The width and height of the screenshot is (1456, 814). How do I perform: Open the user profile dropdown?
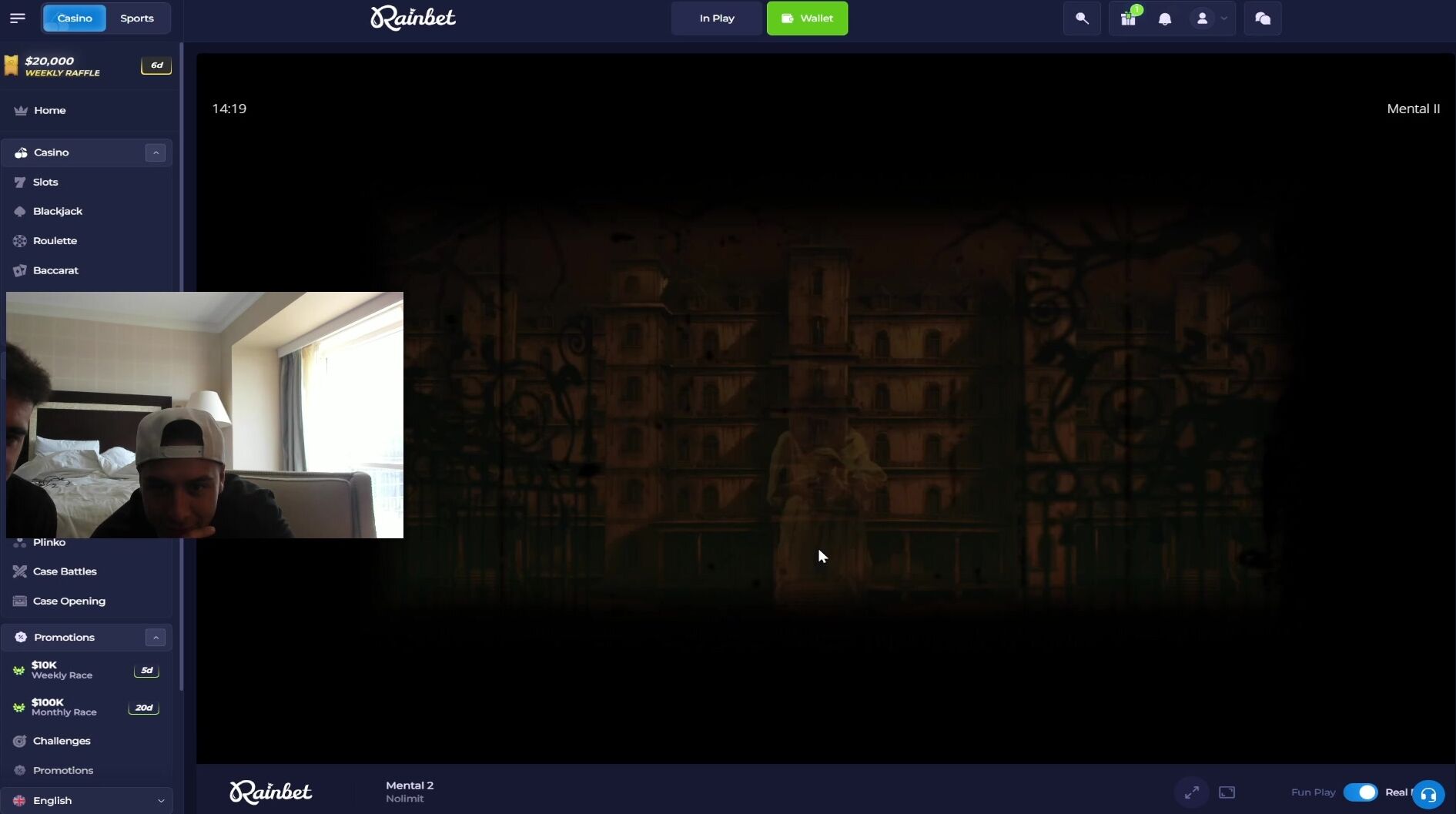coord(1210,18)
